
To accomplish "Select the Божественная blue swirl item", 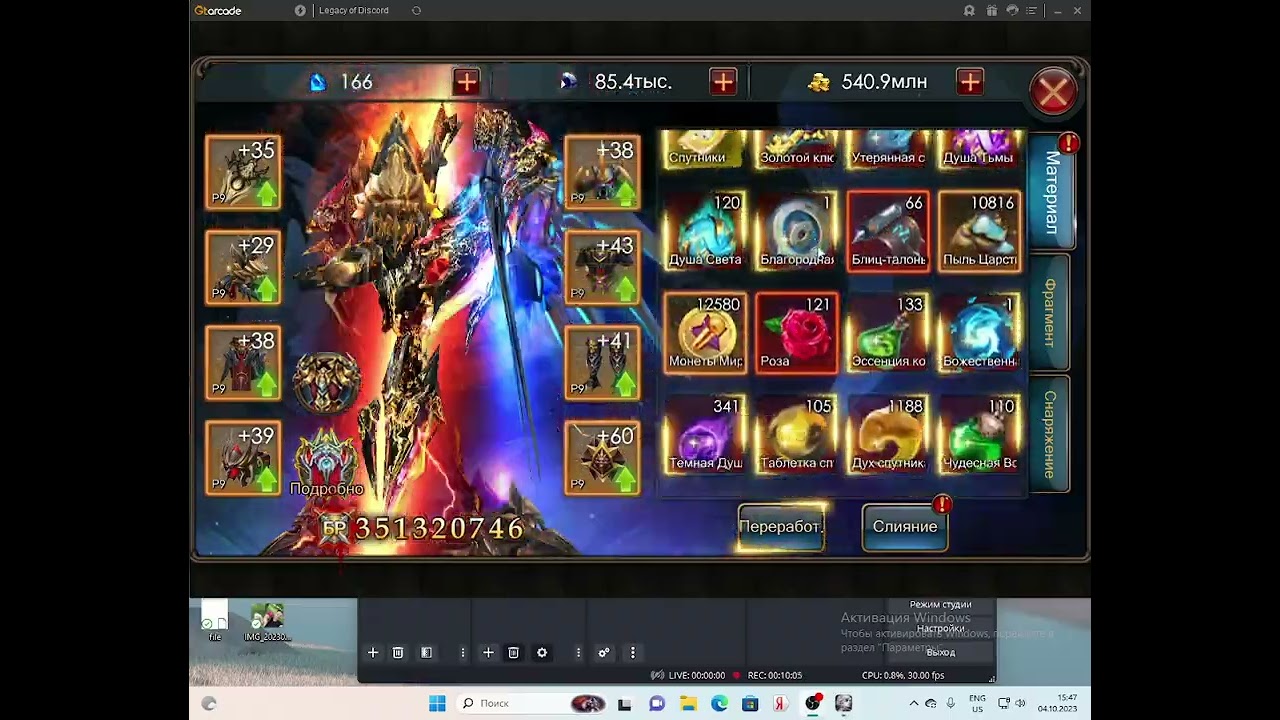I will pos(980,333).
